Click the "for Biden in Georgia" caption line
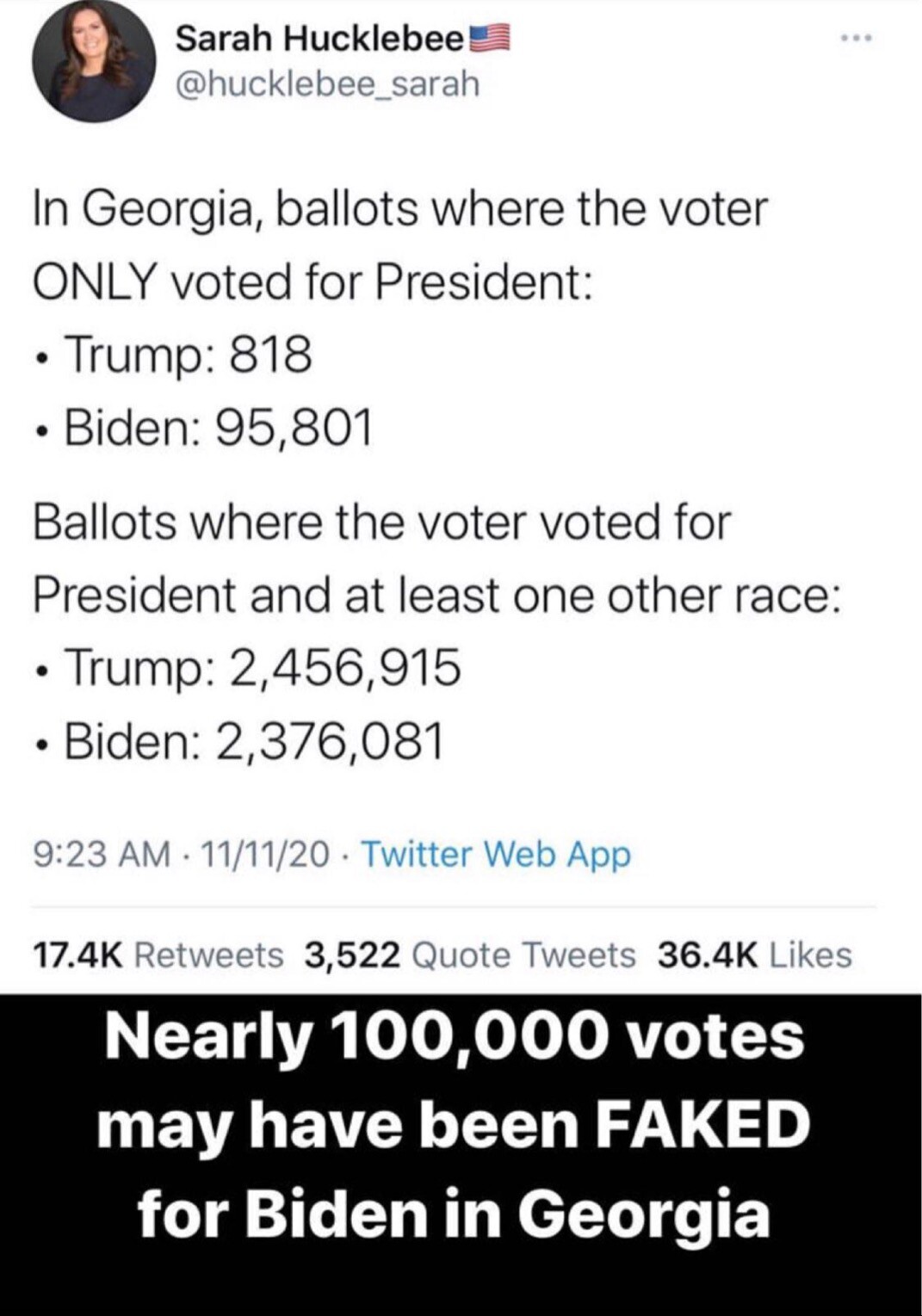 click(x=454, y=1213)
